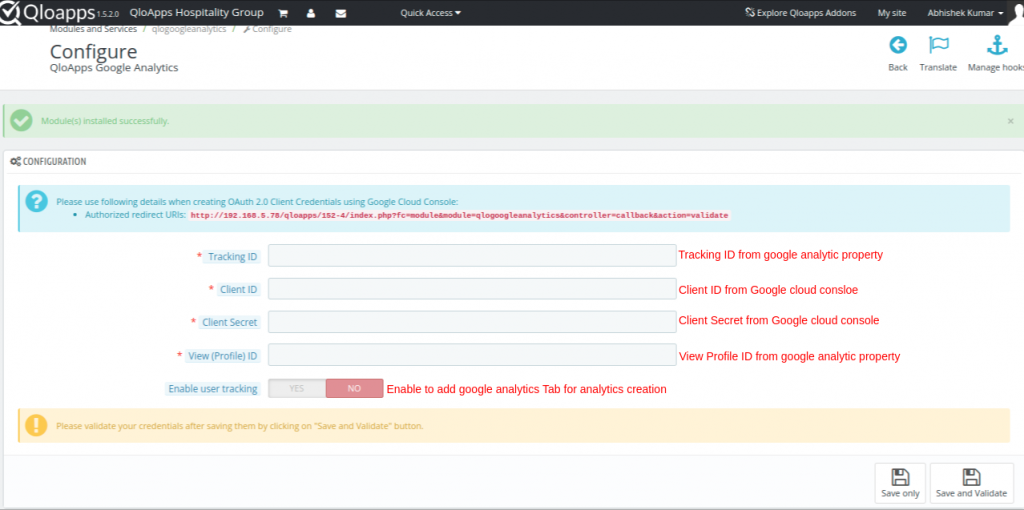The width and height of the screenshot is (1024, 510).
Task: Click the View (Profile) ID field label
Action: (223, 356)
